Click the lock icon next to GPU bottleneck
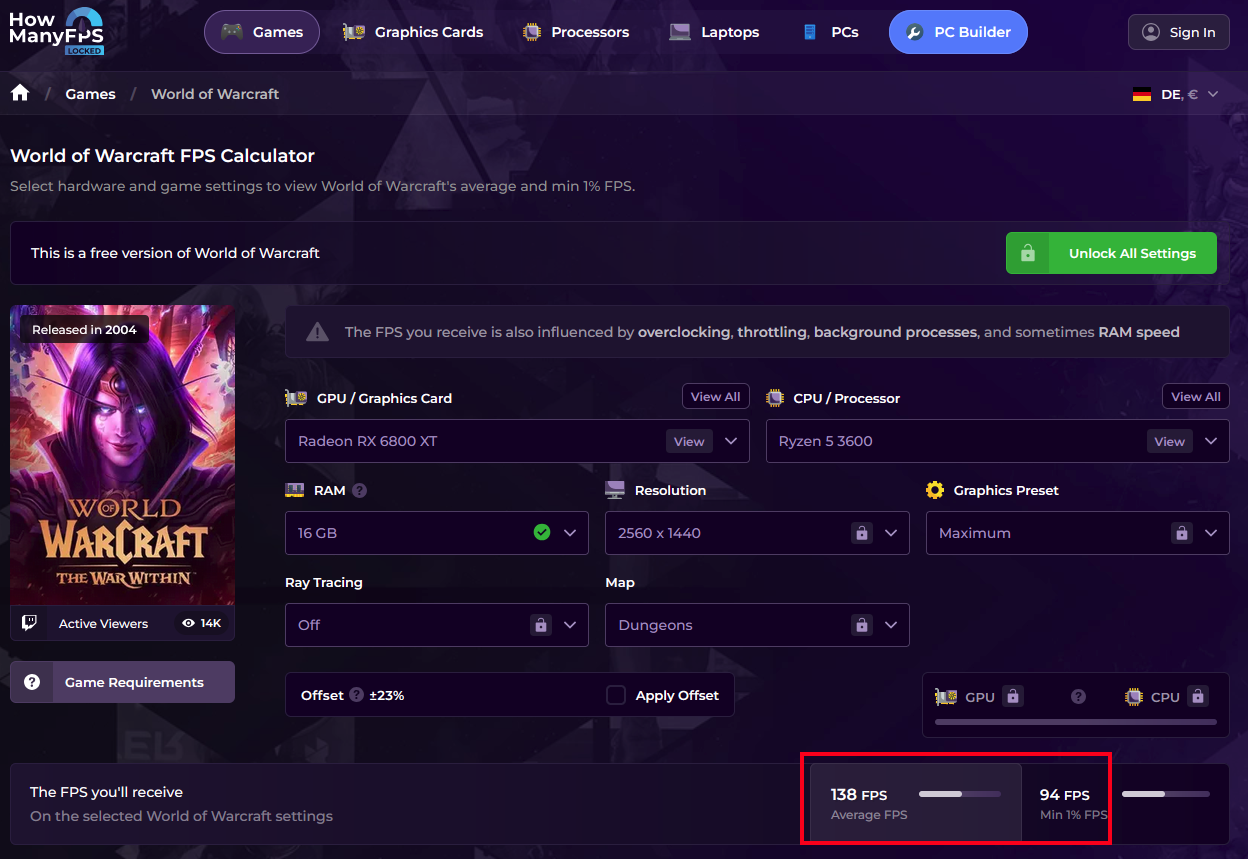This screenshot has width=1248, height=859. [1012, 696]
